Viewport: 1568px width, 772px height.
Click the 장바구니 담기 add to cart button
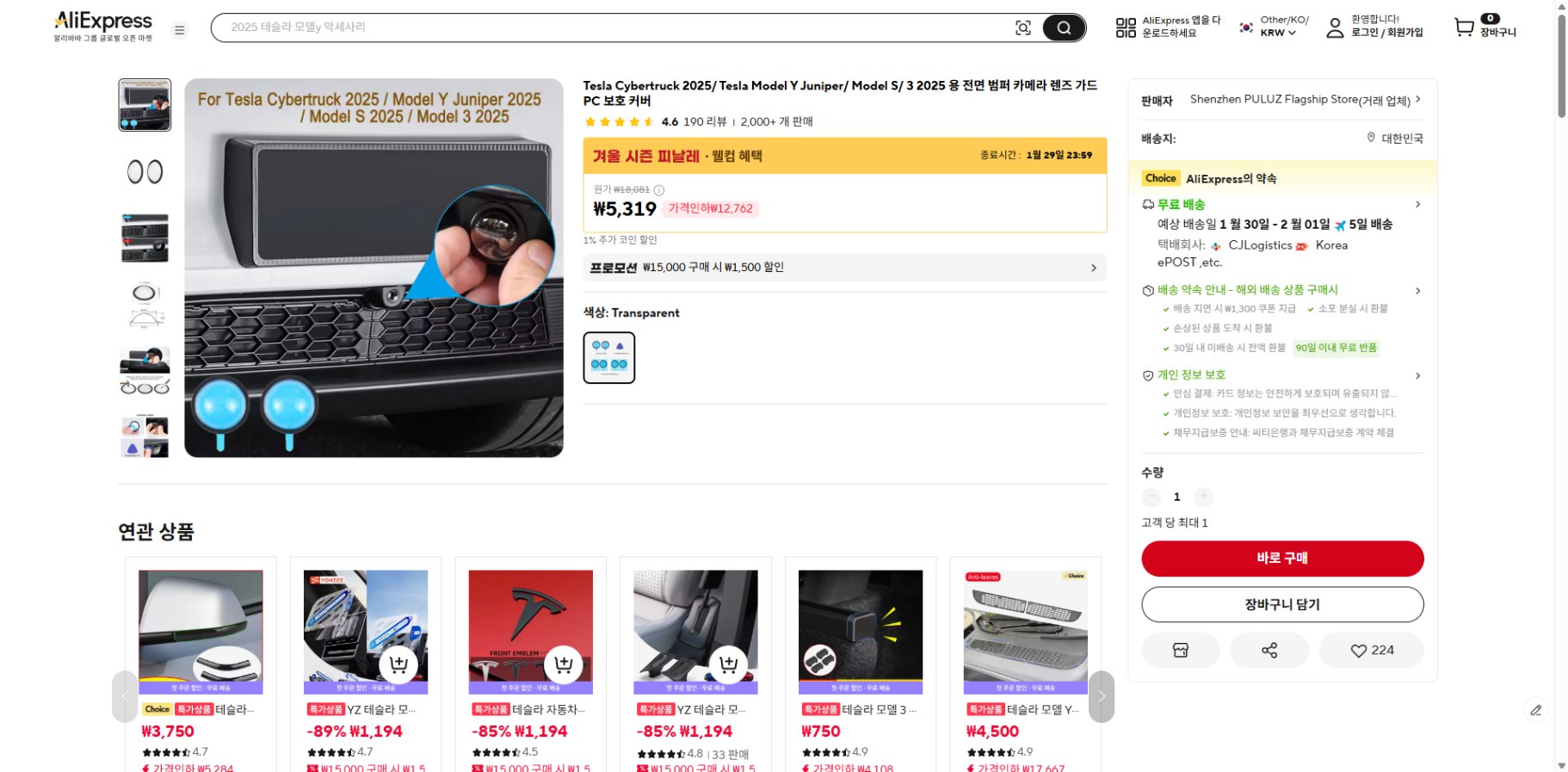click(x=1282, y=604)
